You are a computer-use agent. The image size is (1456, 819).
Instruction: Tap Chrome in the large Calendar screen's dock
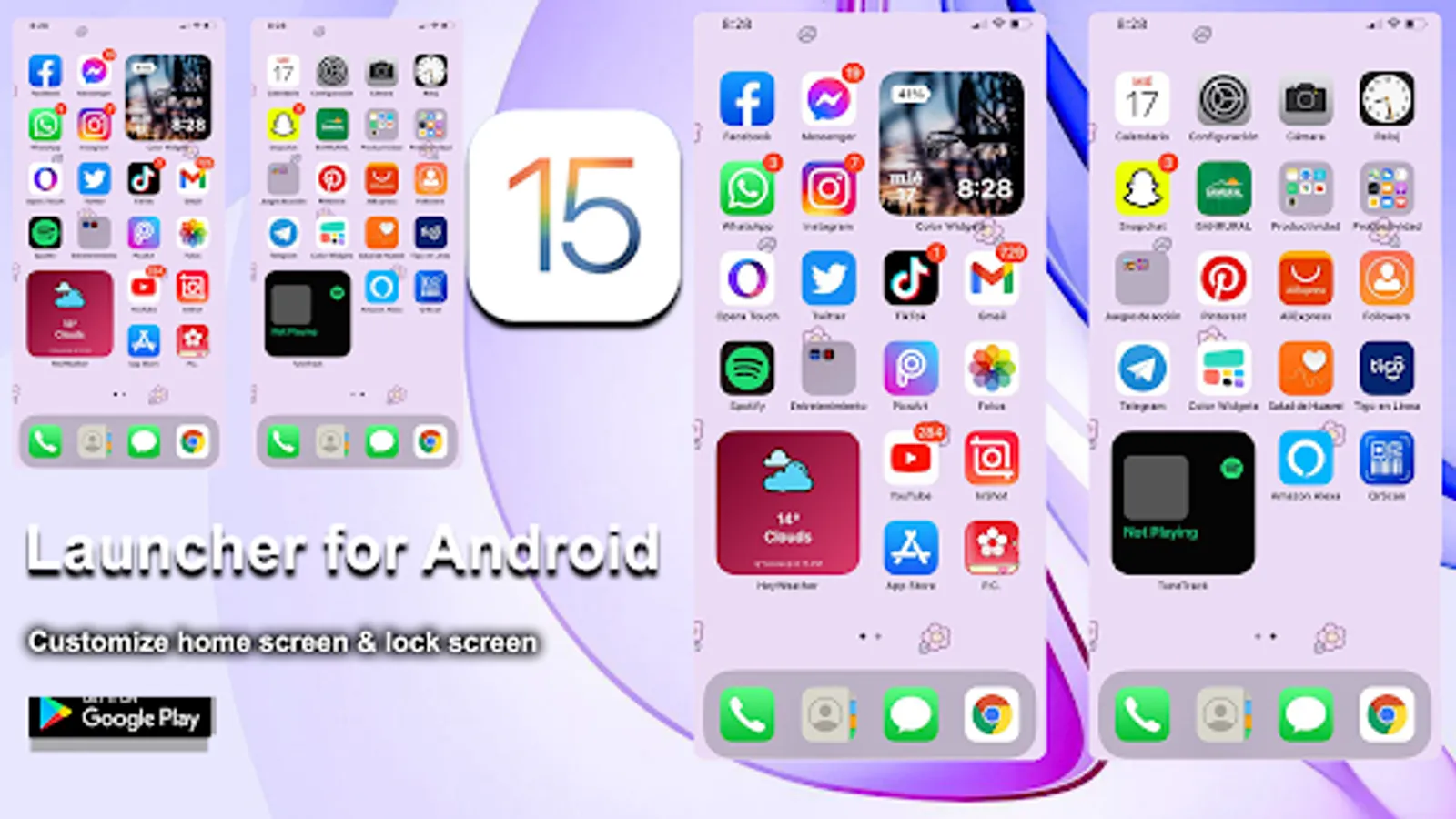[1387, 715]
